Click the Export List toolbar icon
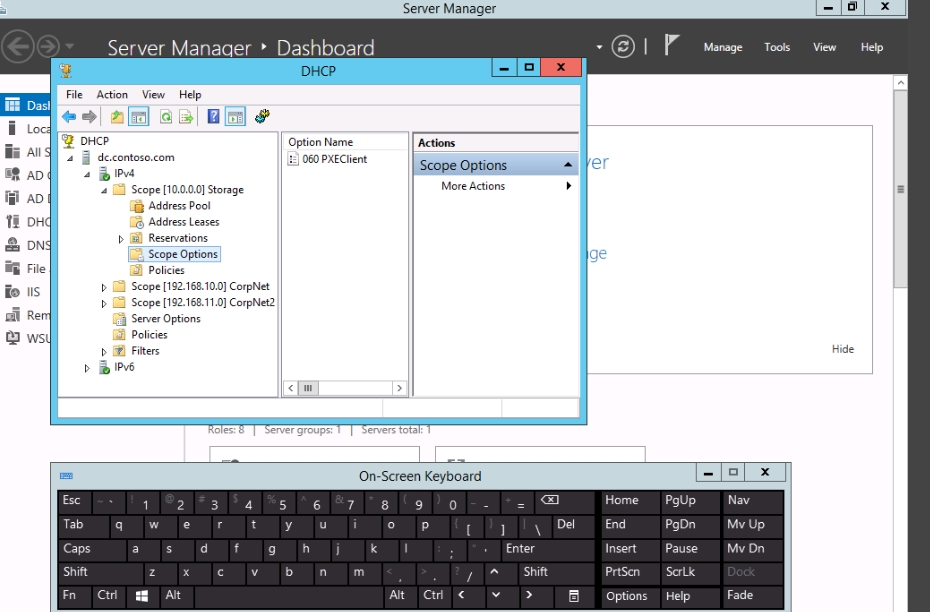Screen dimensions: 930x612 [186, 117]
